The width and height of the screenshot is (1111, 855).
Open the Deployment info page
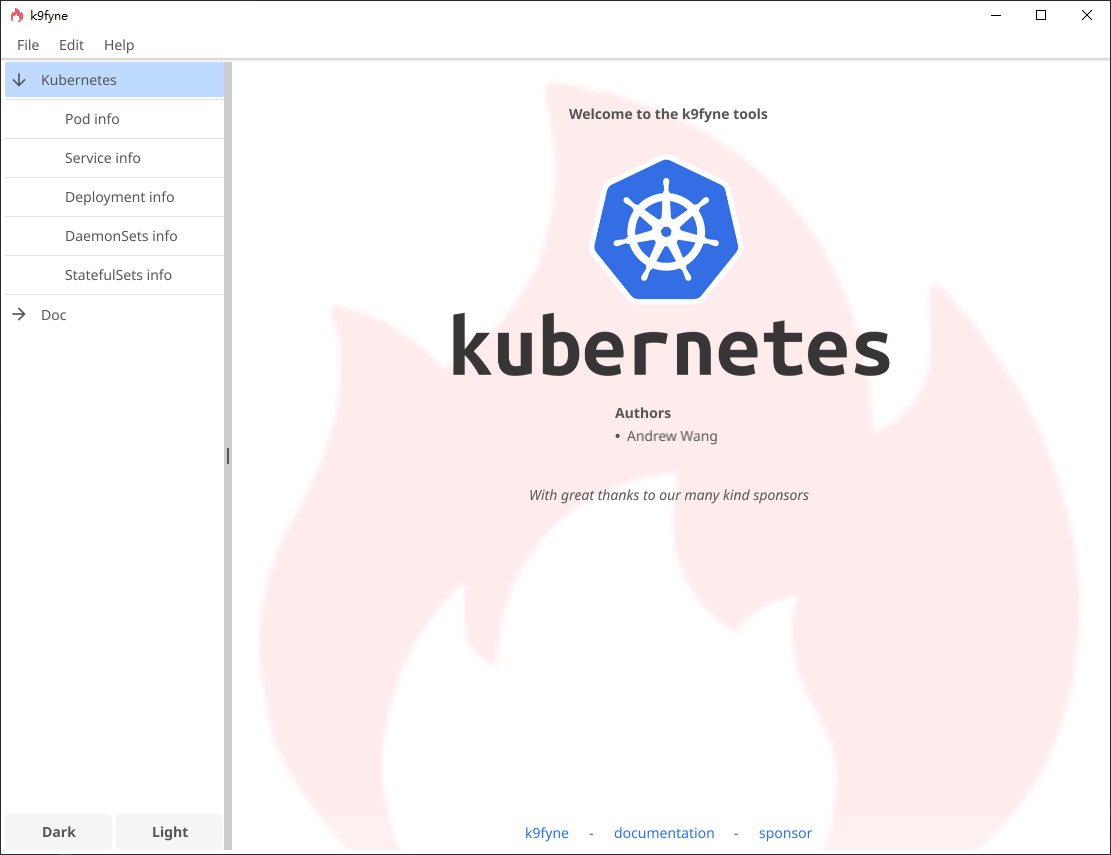pos(114,197)
